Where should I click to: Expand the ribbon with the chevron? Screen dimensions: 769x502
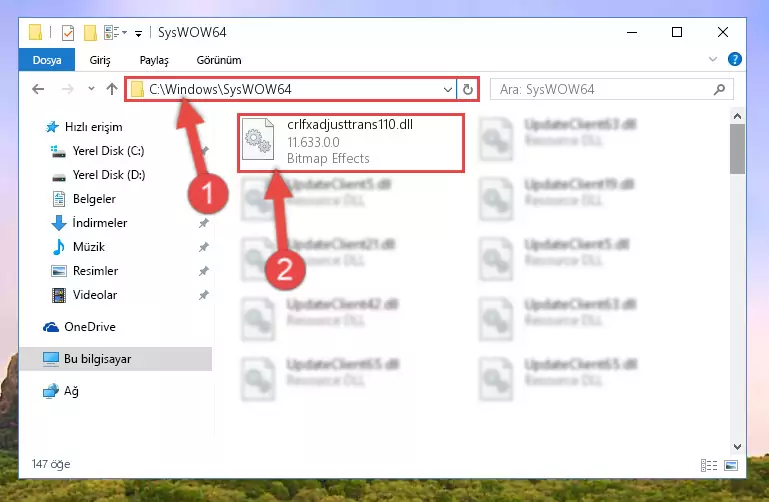(x=713, y=59)
